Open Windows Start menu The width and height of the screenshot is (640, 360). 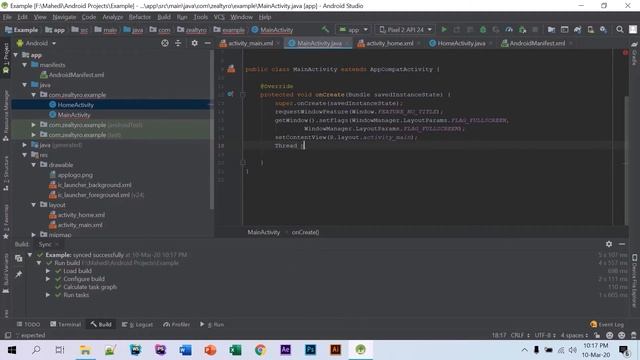tap(11, 350)
